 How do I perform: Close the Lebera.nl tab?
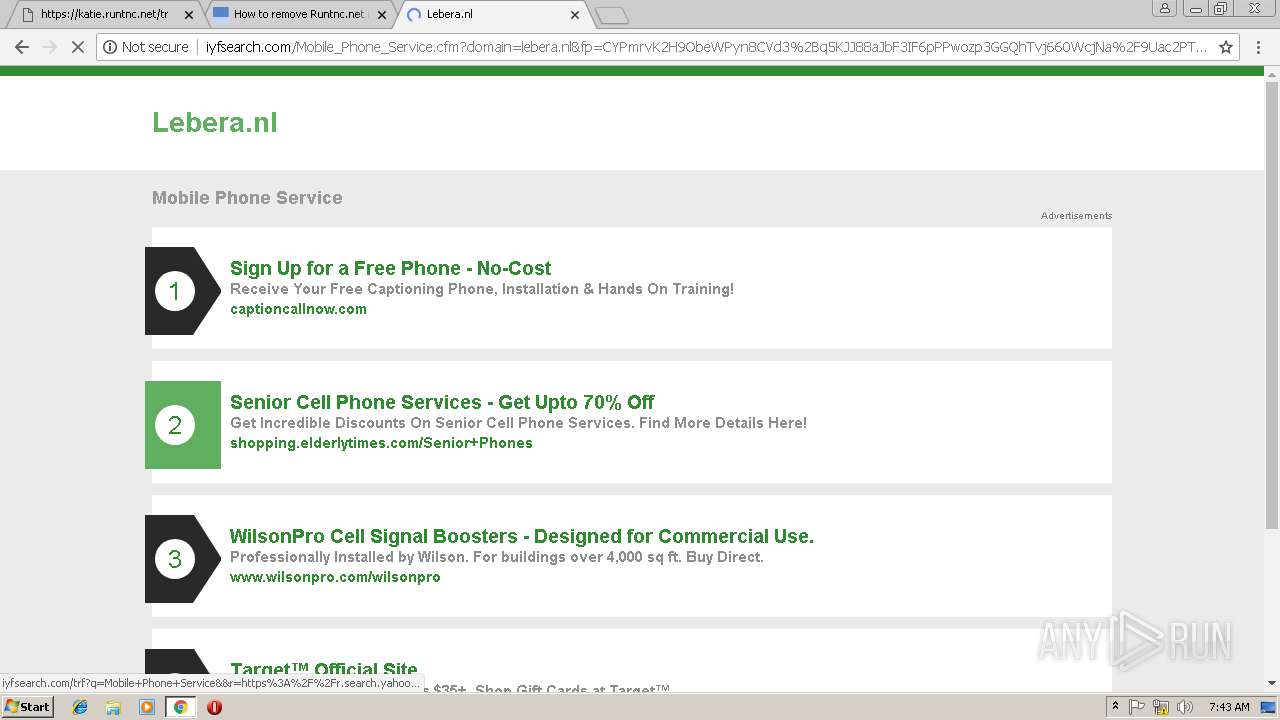point(574,15)
